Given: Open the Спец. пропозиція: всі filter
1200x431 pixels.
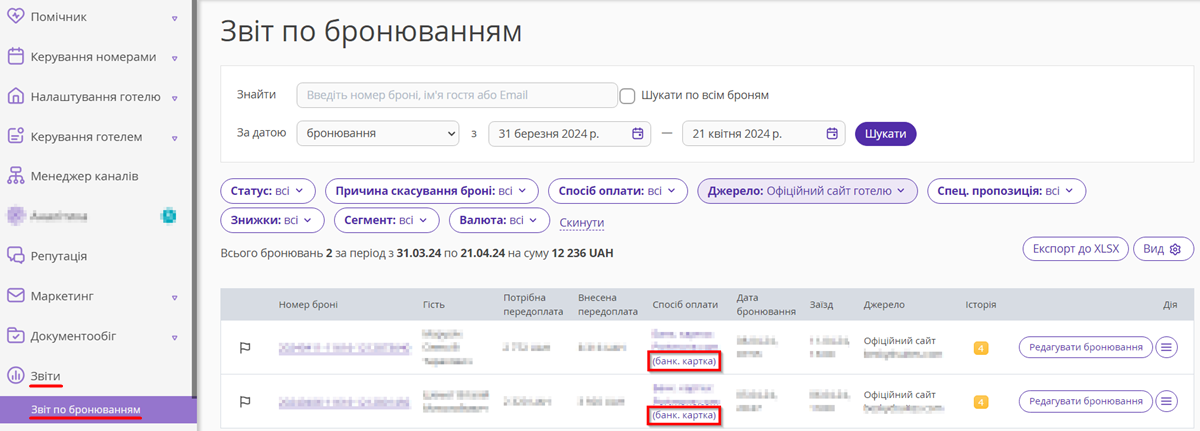Looking at the screenshot, I should (1006, 191).
